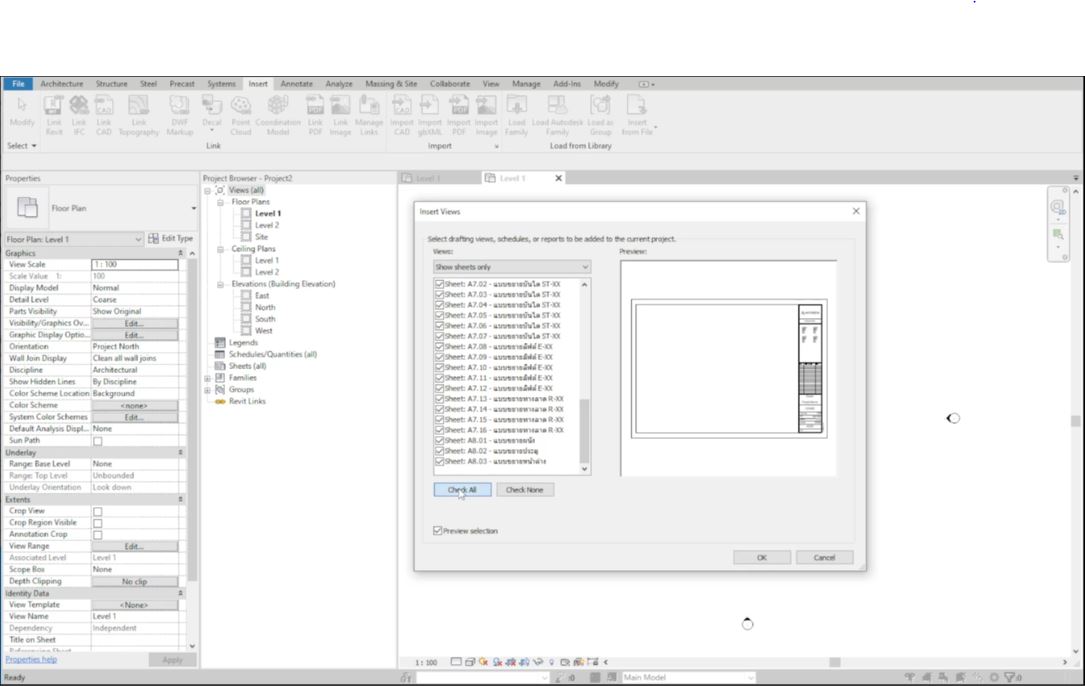Uncheck Sheet A8.03 in views list
The height and width of the screenshot is (686, 1085).
point(439,462)
